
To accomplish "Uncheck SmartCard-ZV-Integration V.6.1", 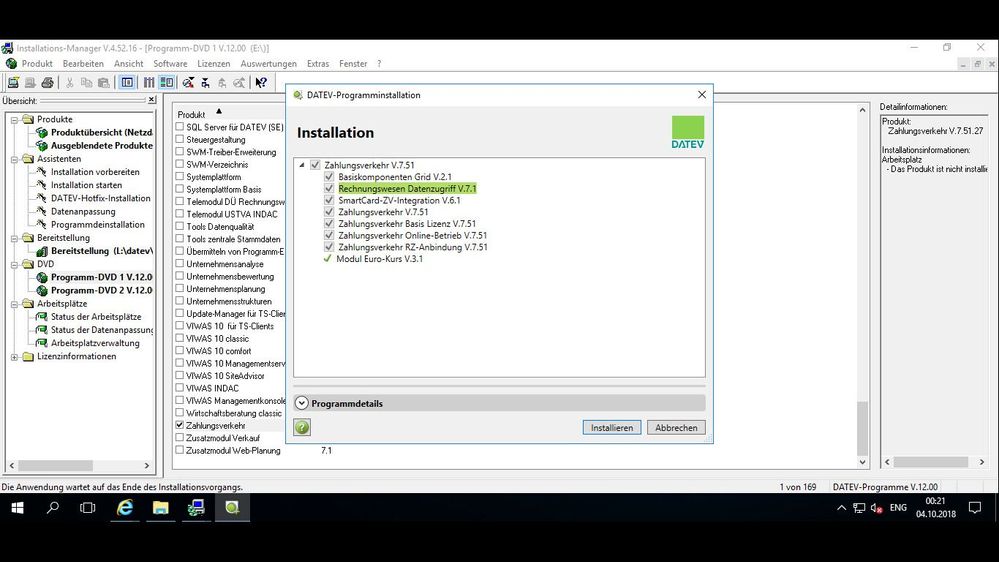I will click(x=329, y=200).
